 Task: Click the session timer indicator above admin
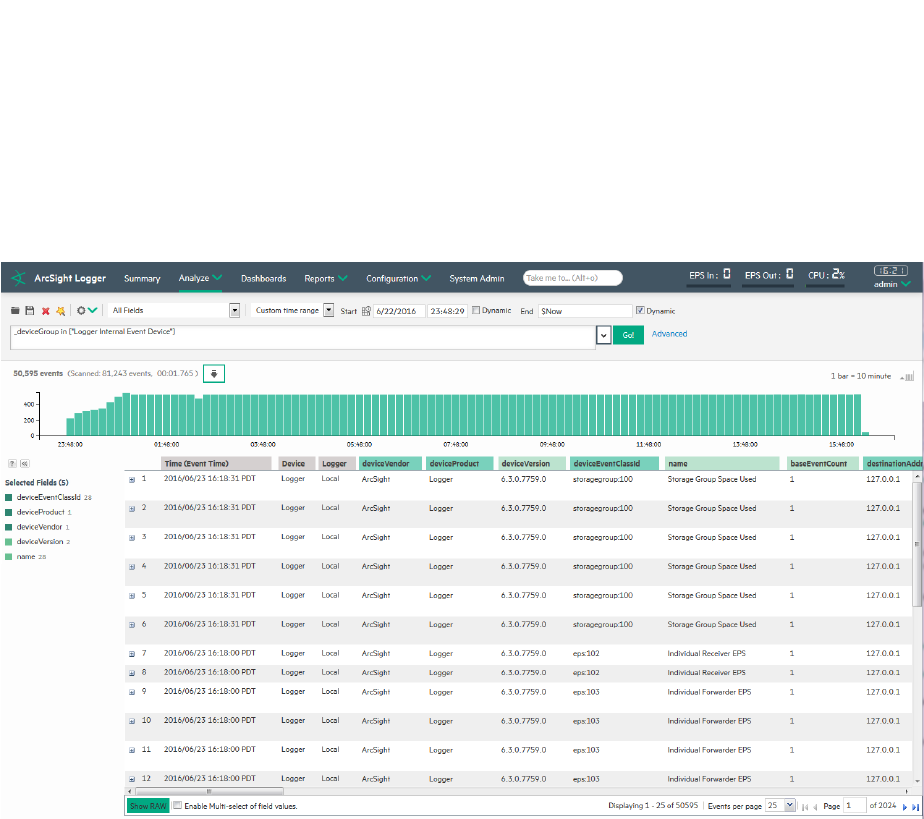pos(890,270)
